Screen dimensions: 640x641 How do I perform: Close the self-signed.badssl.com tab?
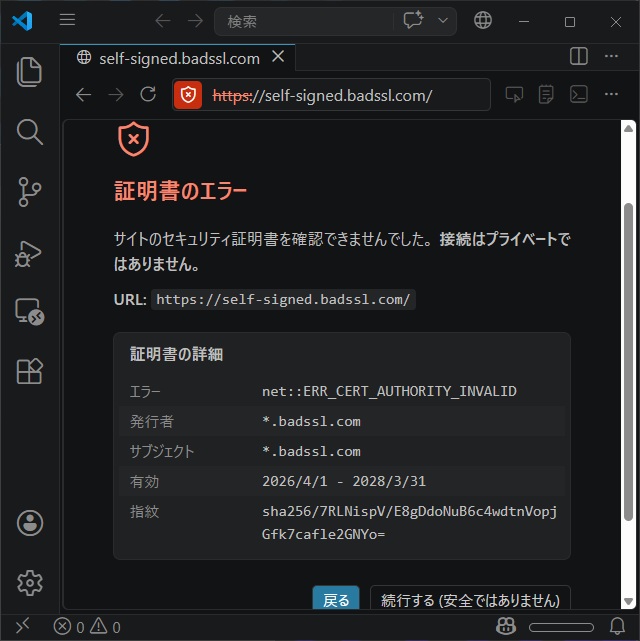coord(279,57)
